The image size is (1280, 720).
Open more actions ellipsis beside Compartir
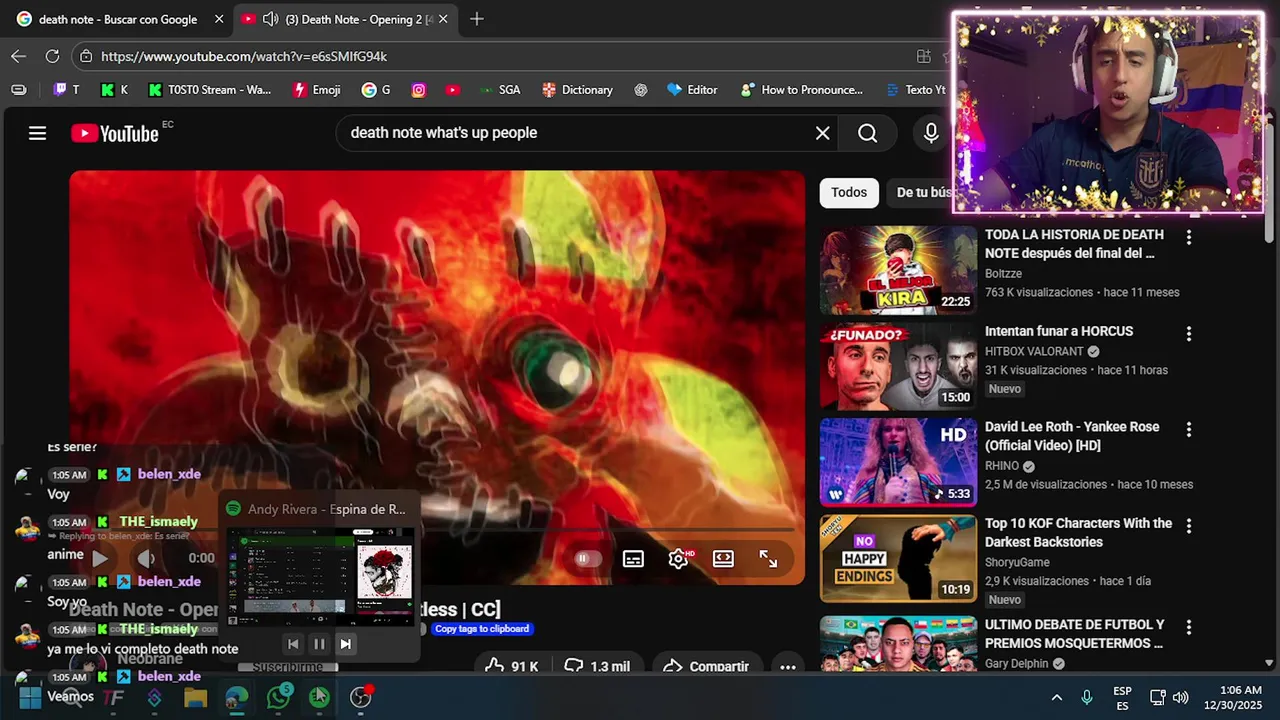(788, 666)
